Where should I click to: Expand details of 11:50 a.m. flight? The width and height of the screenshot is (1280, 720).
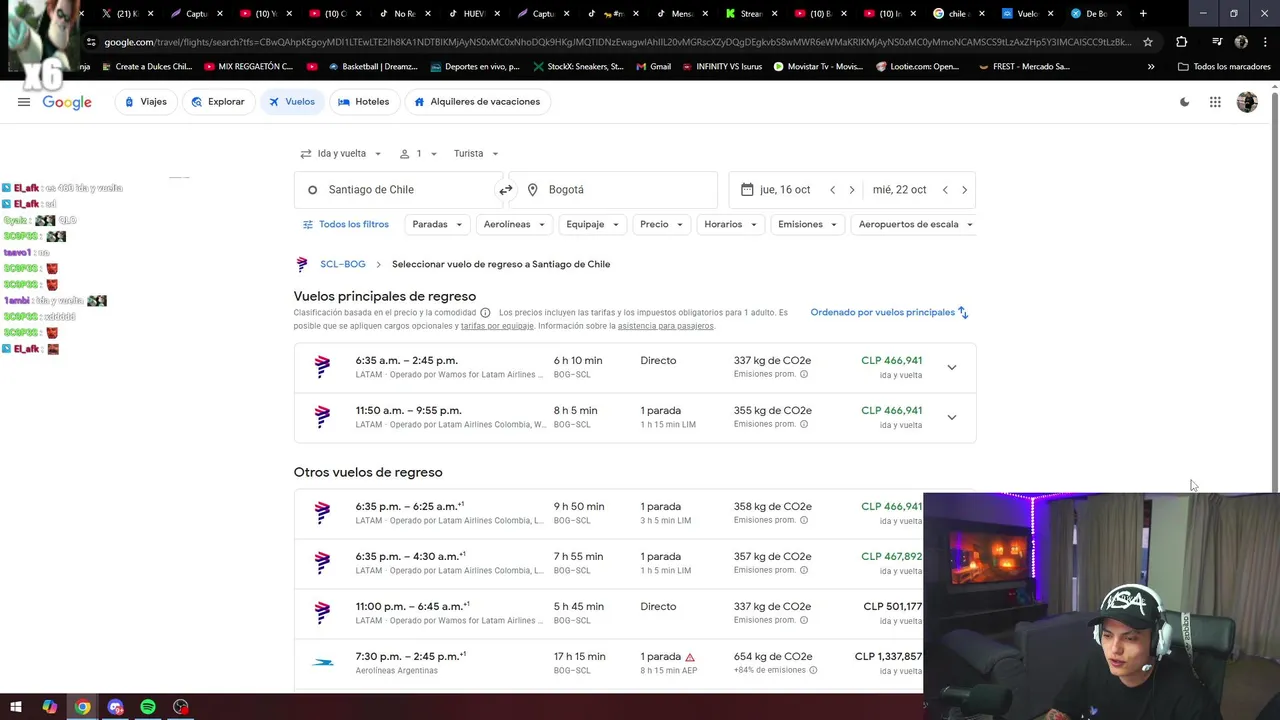tap(952, 417)
